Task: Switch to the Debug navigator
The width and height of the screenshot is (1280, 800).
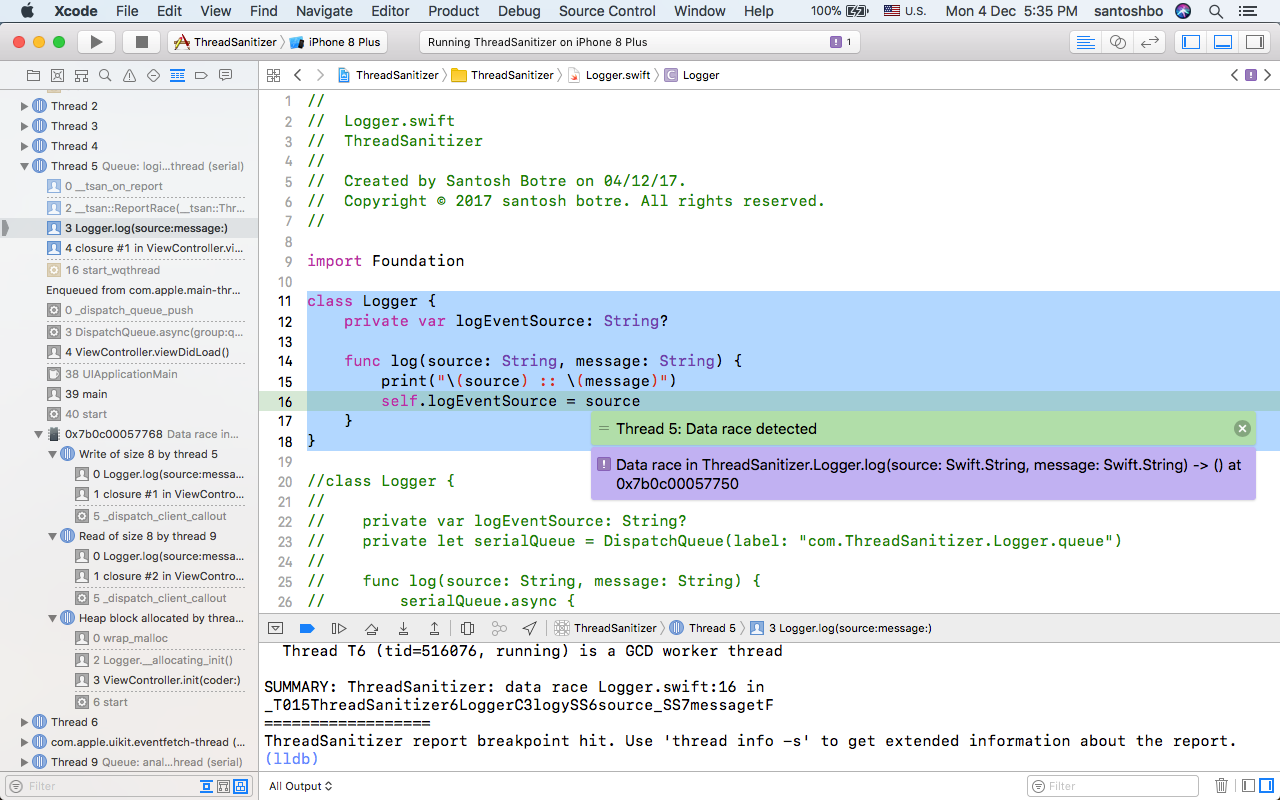Action: coord(177,75)
